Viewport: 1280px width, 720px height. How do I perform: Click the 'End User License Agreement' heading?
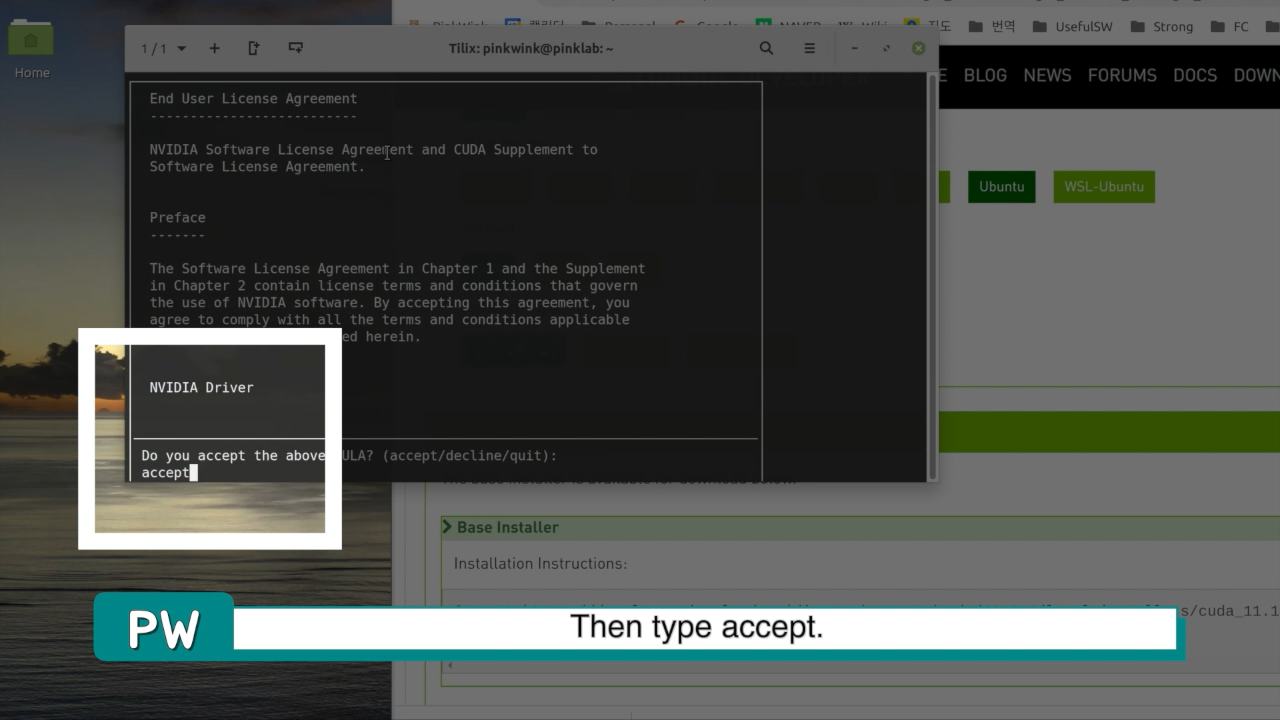(x=253, y=98)
